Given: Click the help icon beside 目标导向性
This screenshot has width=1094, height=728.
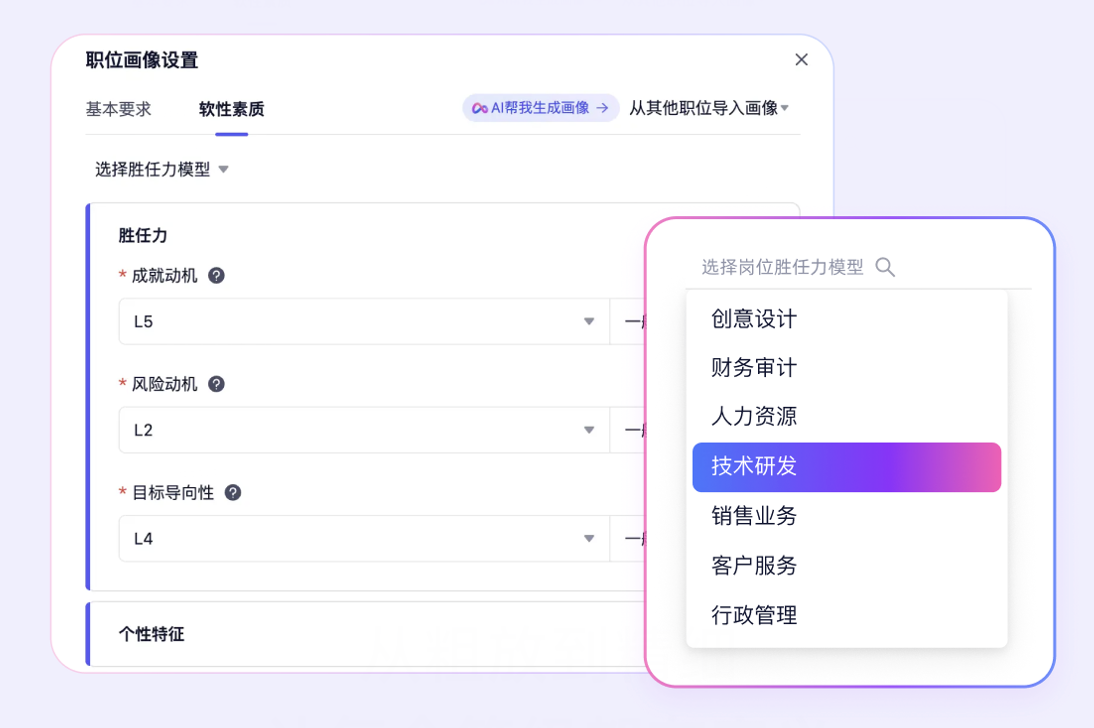Looking at the screenshot, I should (233, 493).
